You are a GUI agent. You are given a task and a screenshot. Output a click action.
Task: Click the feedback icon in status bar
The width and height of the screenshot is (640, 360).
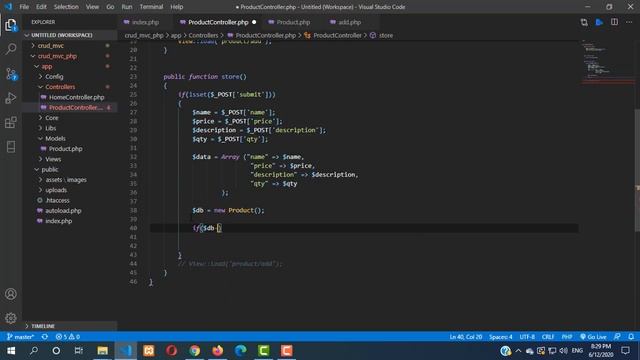tap(617, 337)
